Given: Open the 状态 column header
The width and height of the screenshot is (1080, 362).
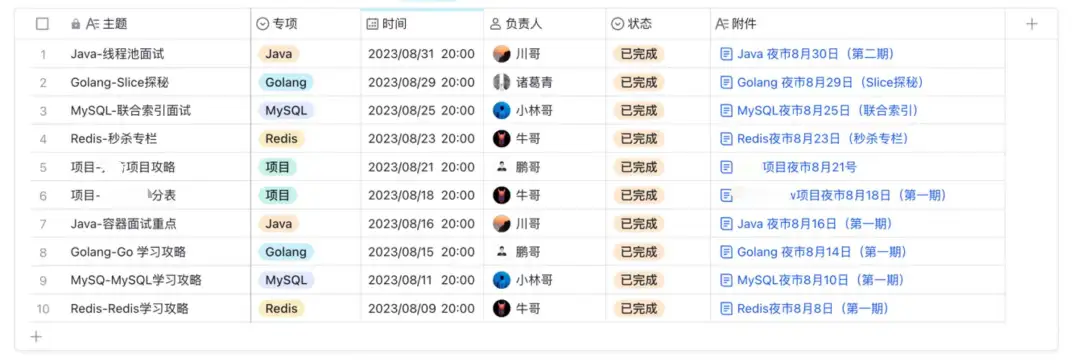Looking at the screenshot, I should [658, 23].
